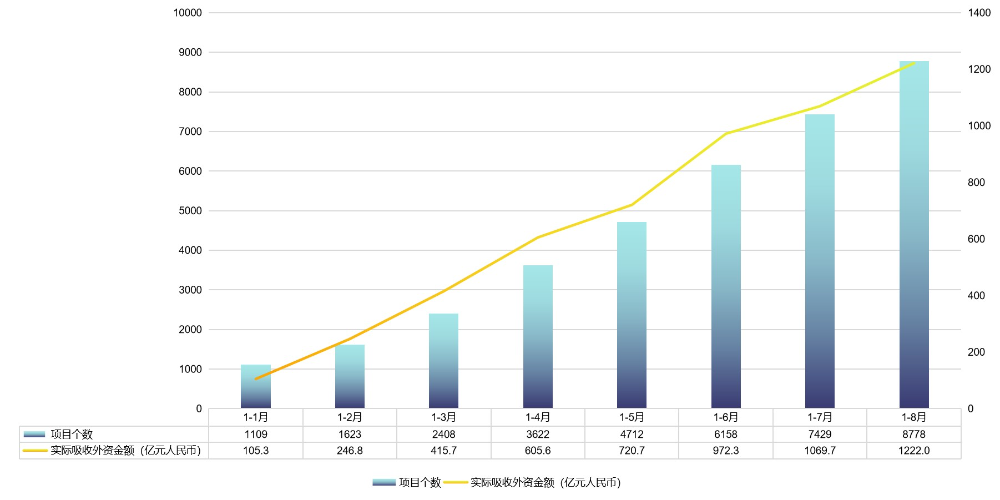The image size is (1000, 500).
Task: Select table cell with value 8778
Action: [914, 434]
